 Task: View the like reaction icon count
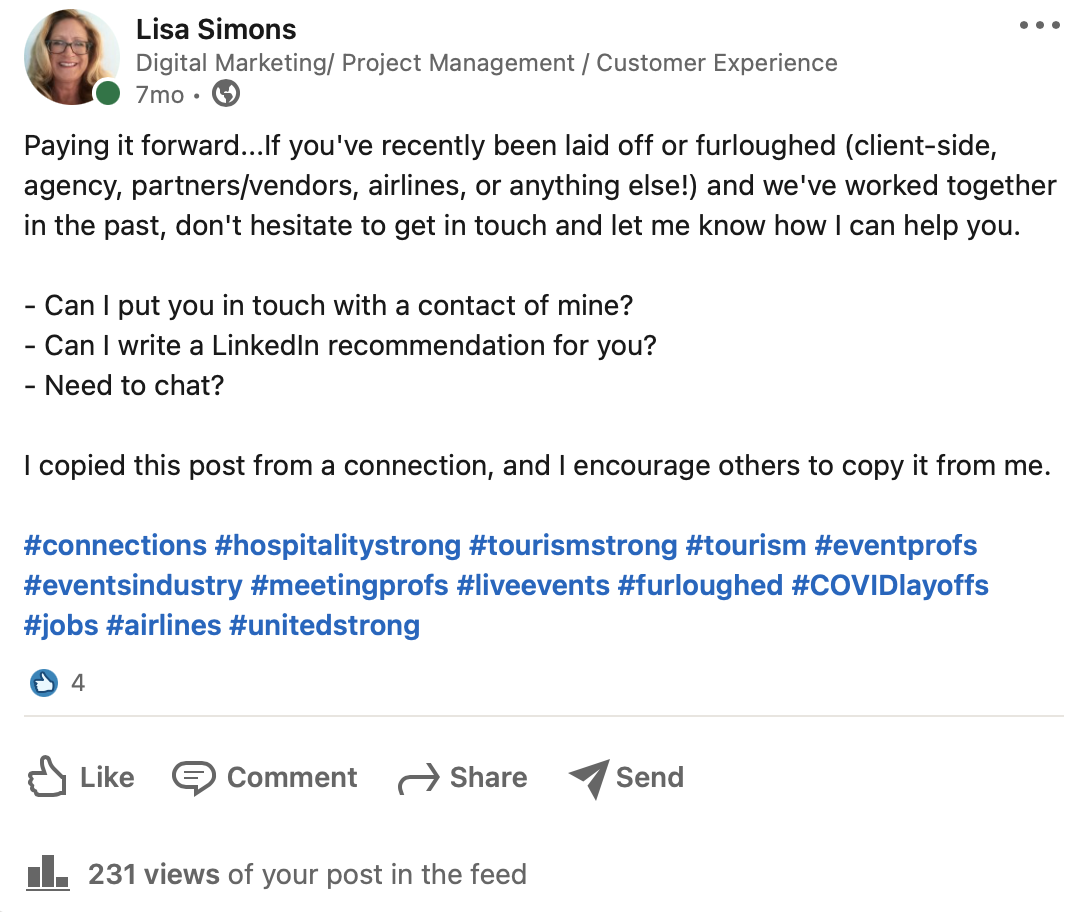pyautogui.click(x=44, y=683)
